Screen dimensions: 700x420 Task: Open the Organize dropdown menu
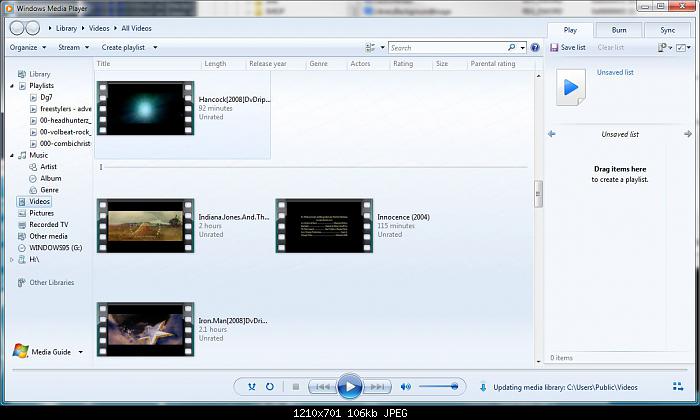coord(28,47)
